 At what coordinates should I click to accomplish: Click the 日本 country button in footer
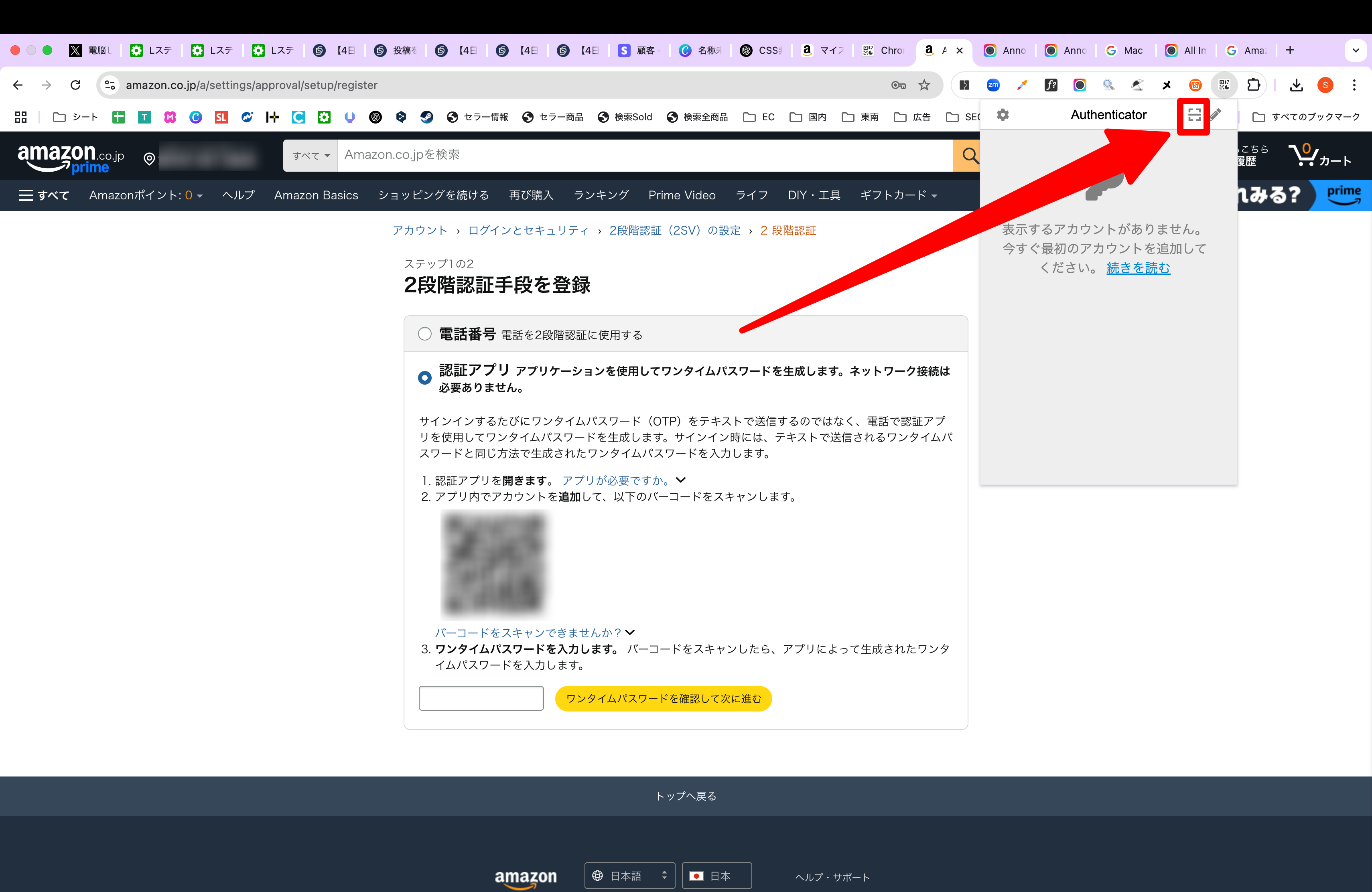coord(716,876)
